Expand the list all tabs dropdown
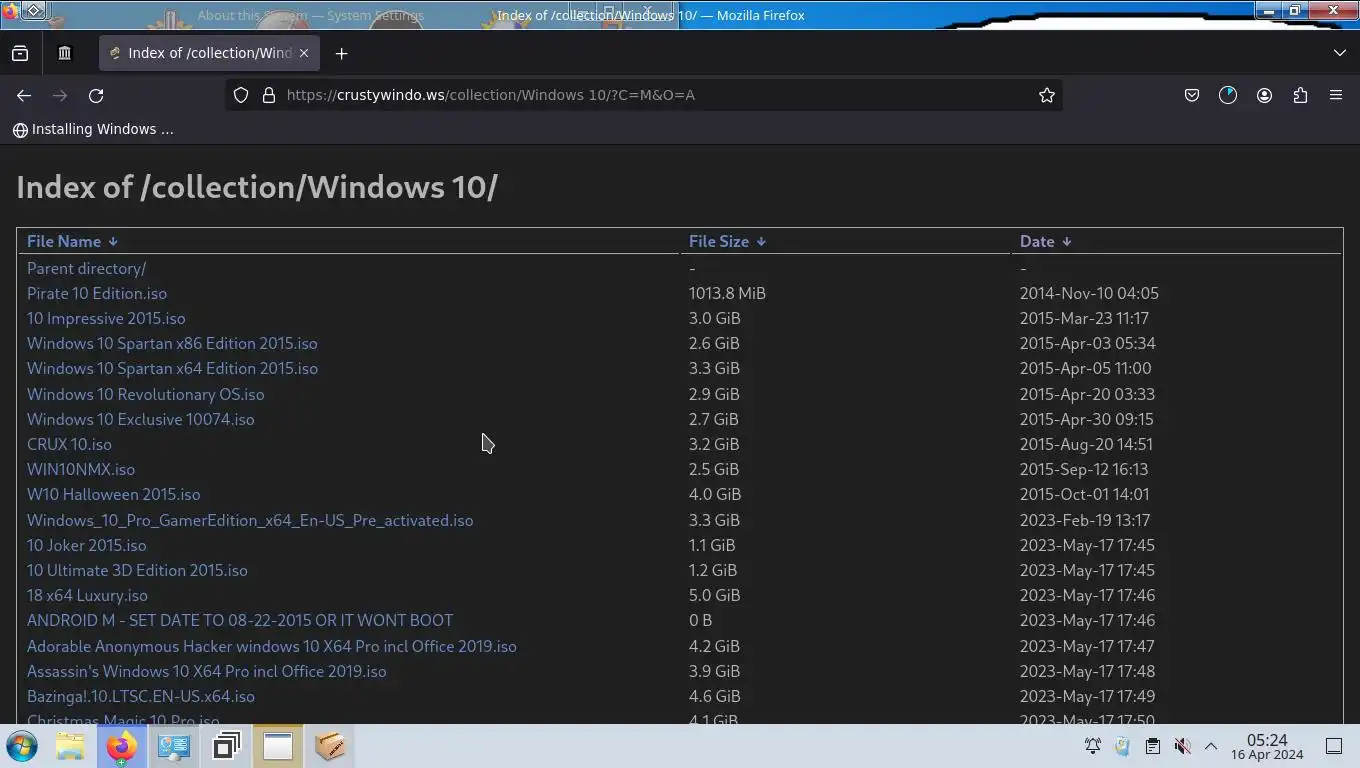The image size is (1360, 768). 1340,53
